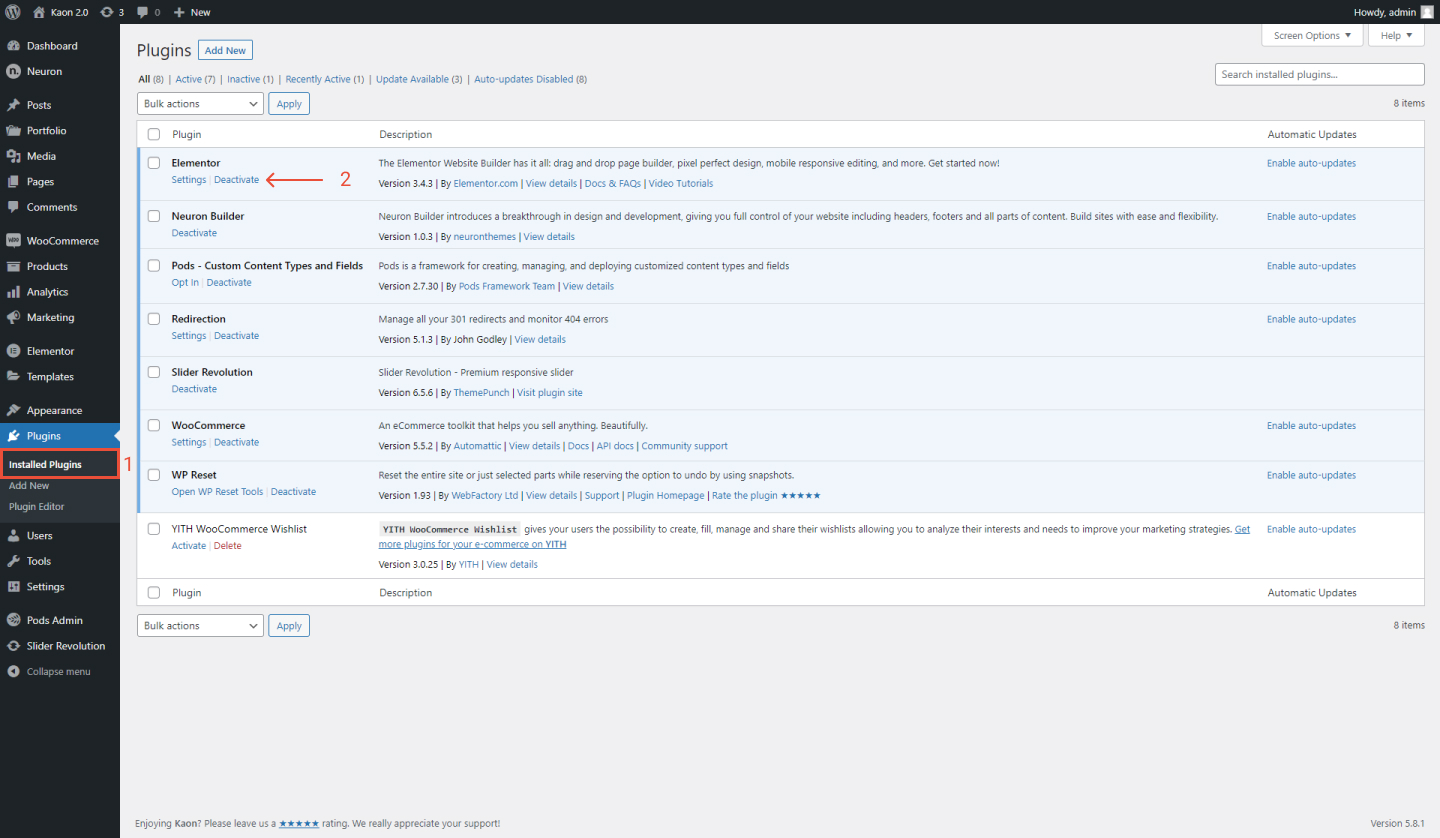Screen dimensions: 1440x838
Task: Show Auto-updates Disabled (8) plugins
Action: point(530,79)
